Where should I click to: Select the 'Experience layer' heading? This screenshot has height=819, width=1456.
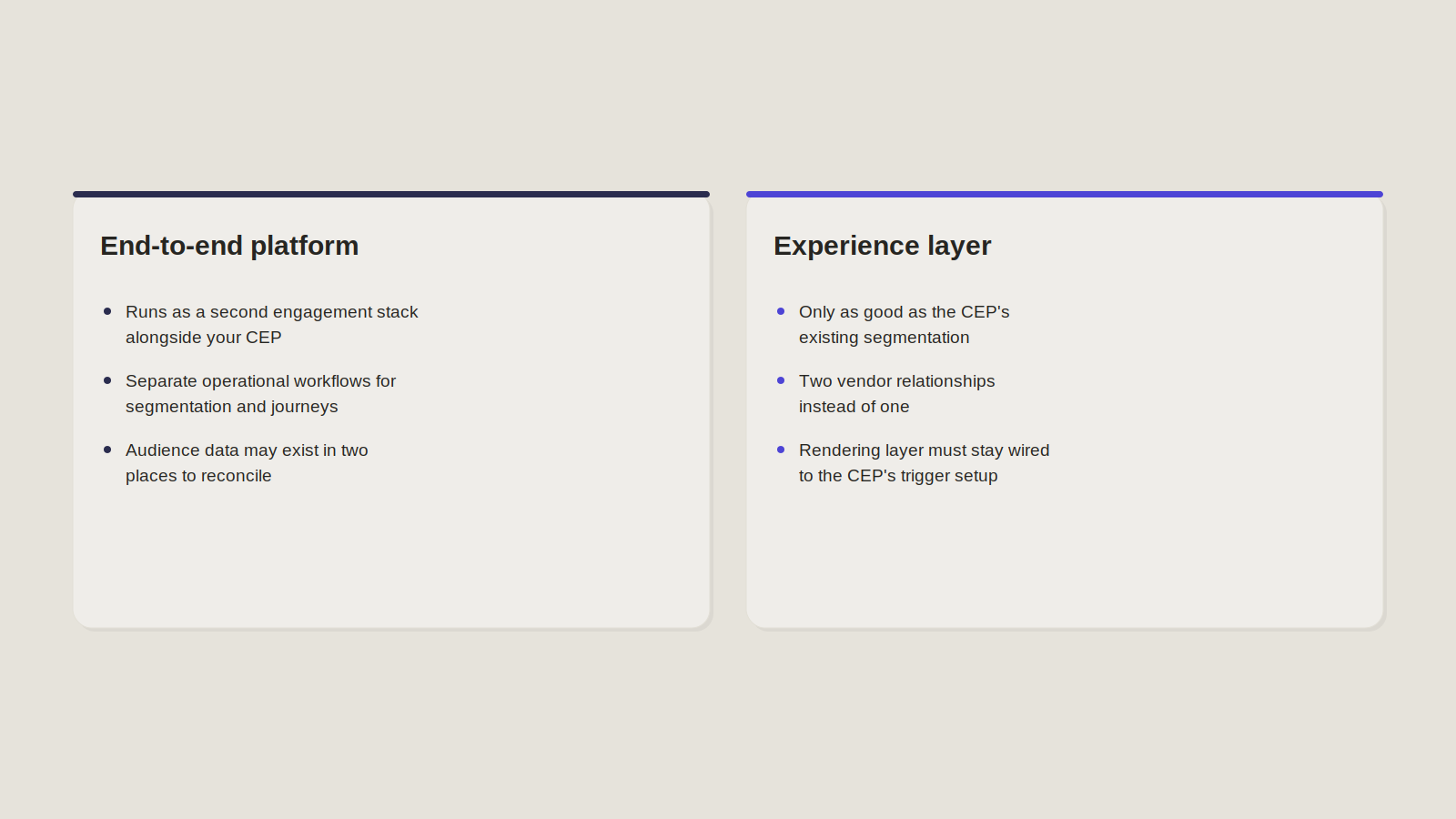[882, 246]
